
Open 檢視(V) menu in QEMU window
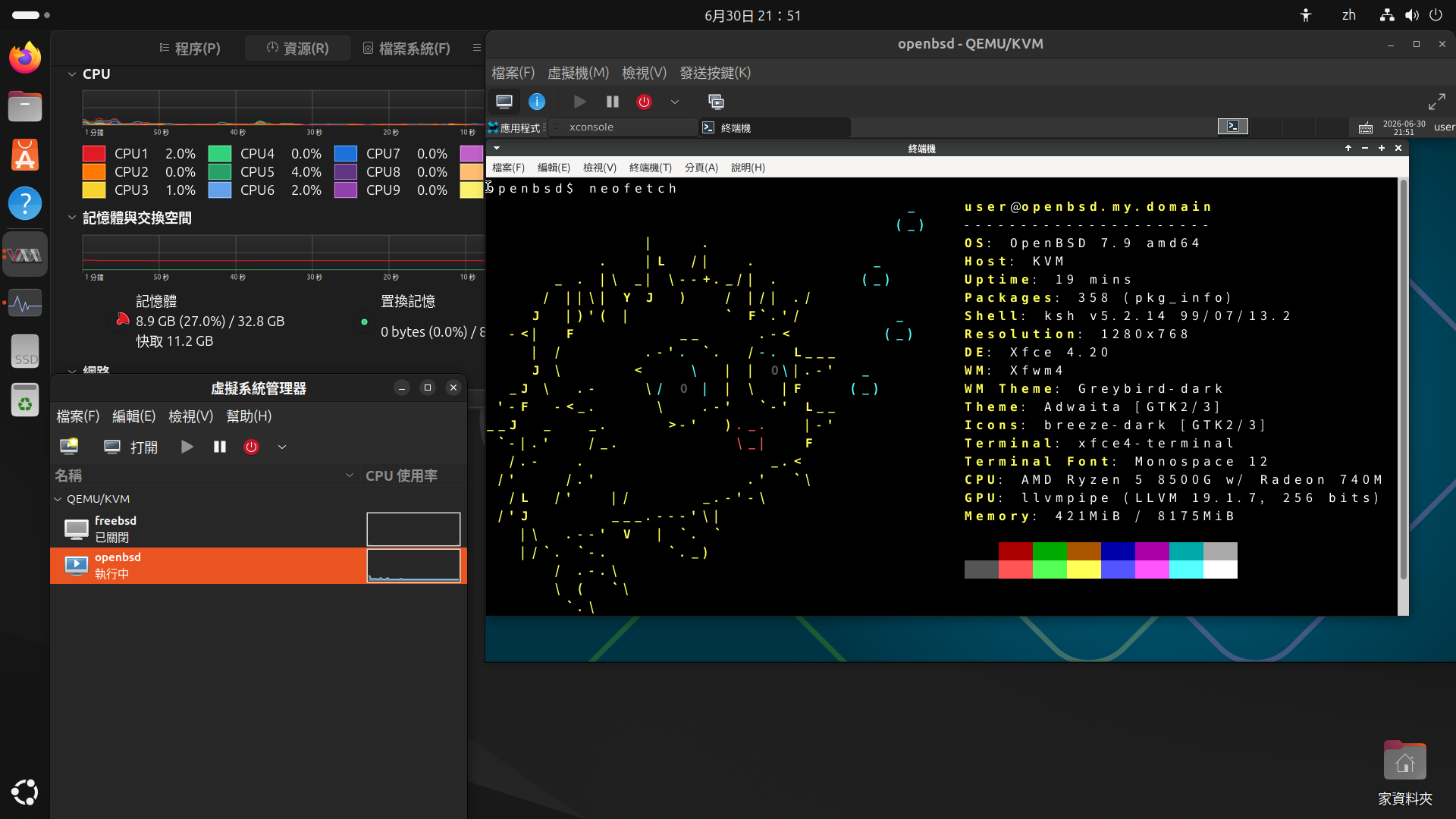pyautogui.click(x=644, y=73)
